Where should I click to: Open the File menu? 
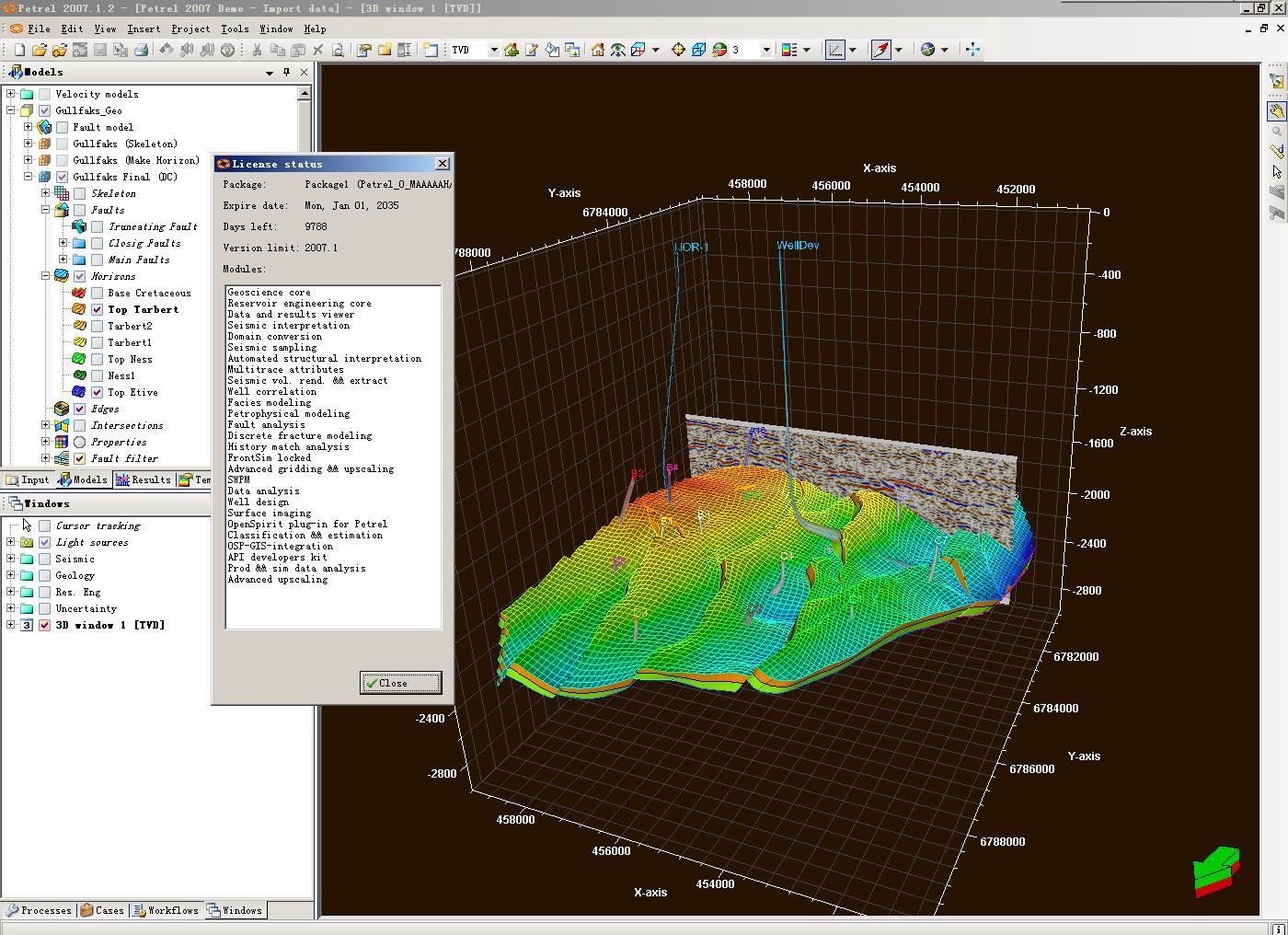tap(39, 29)
